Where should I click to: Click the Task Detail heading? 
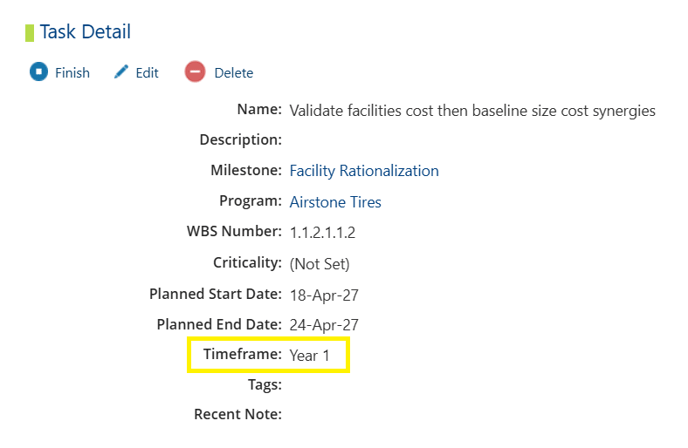pos(85,32)
